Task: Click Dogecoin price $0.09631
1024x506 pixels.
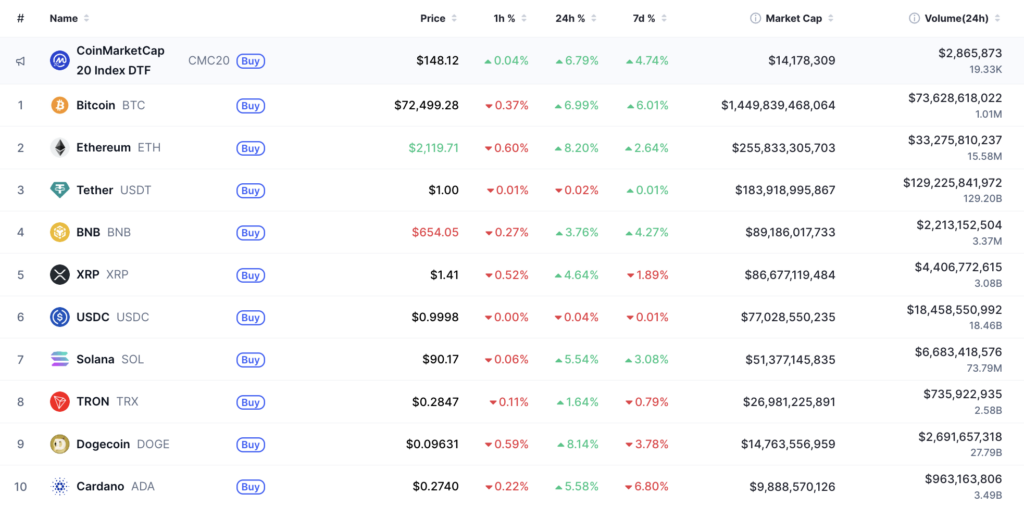Action: (432, 444)
